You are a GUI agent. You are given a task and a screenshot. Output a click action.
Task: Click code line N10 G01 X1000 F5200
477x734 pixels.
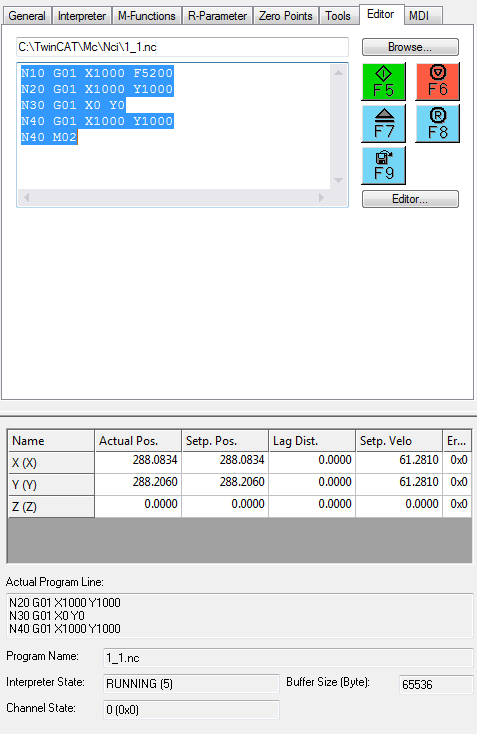tap(97, 73)
